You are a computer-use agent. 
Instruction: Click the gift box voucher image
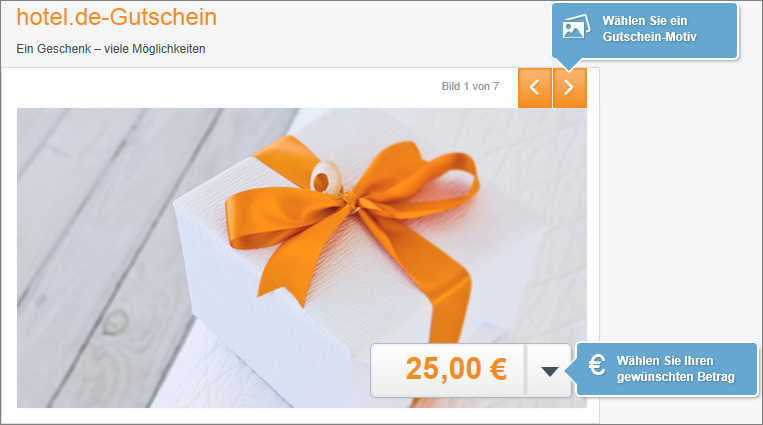pos(302,258)
